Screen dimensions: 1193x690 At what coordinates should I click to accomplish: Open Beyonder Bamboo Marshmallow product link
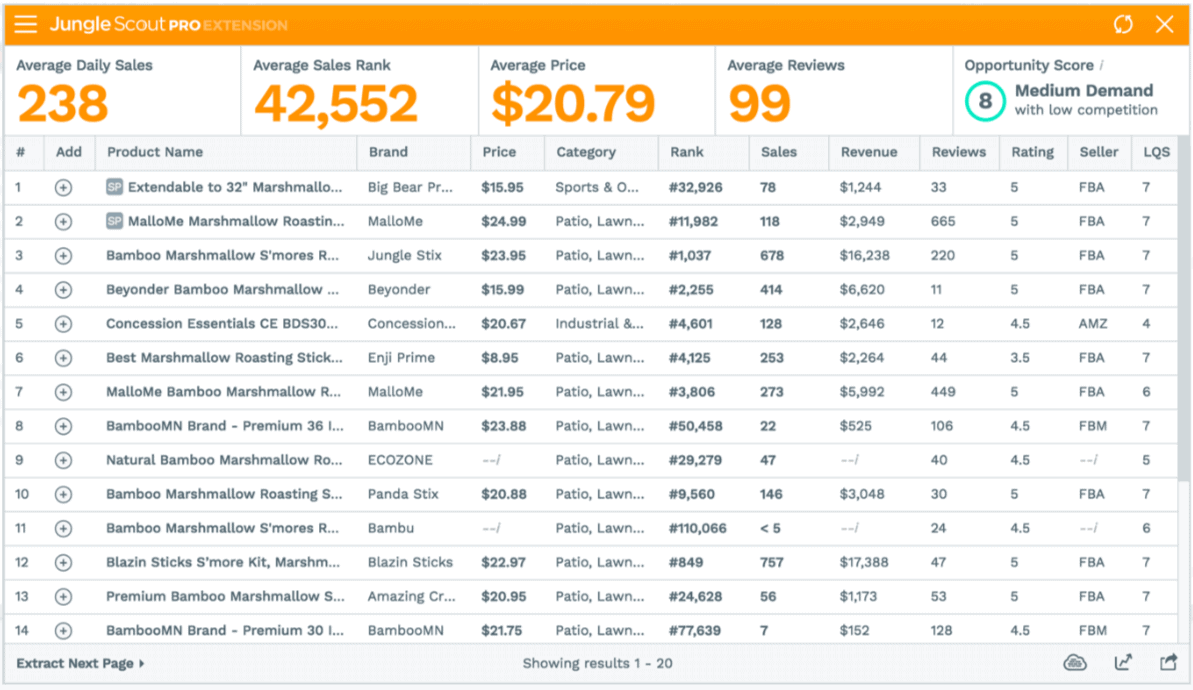(223, 290)
